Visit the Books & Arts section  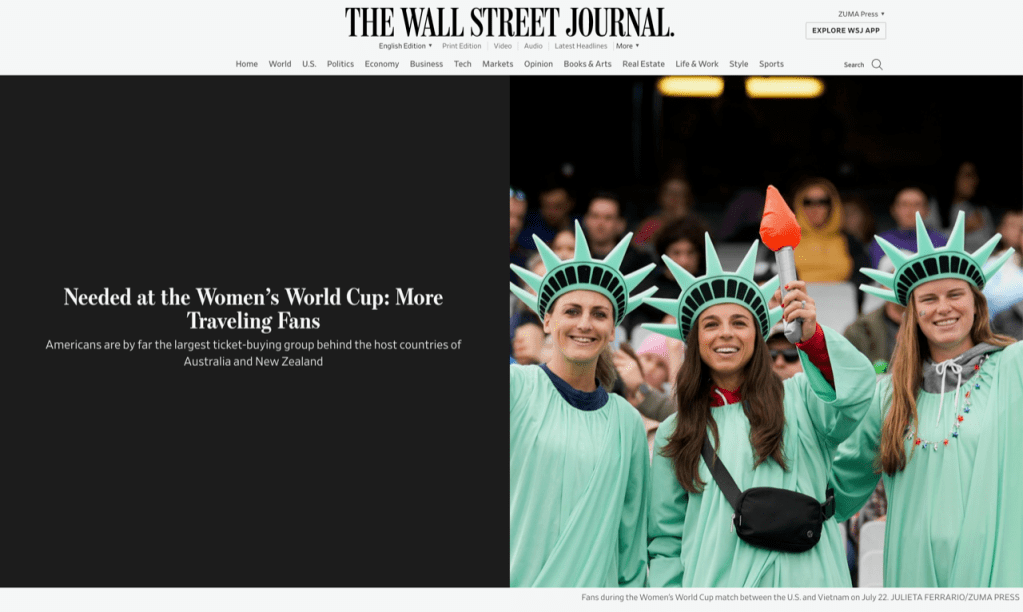(x=587, y=64)
